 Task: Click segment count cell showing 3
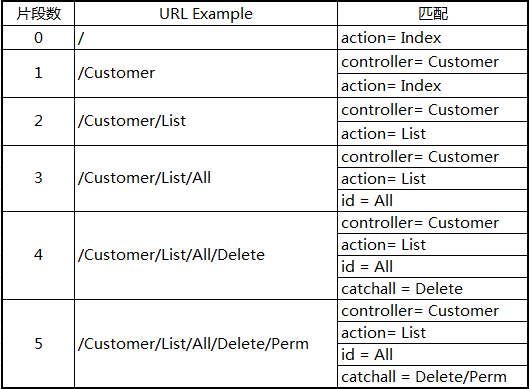click(x=38, y=178)
